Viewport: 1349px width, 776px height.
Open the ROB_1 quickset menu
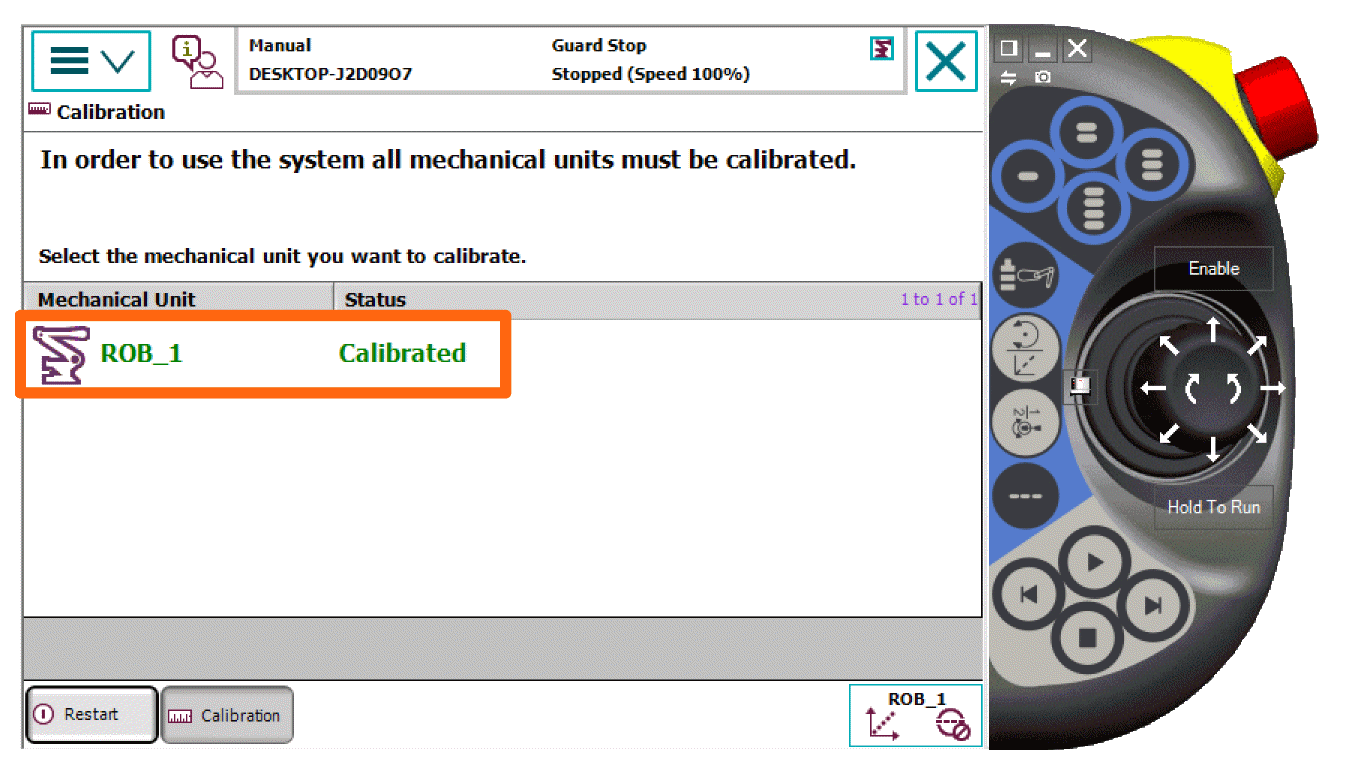(916, 715)
